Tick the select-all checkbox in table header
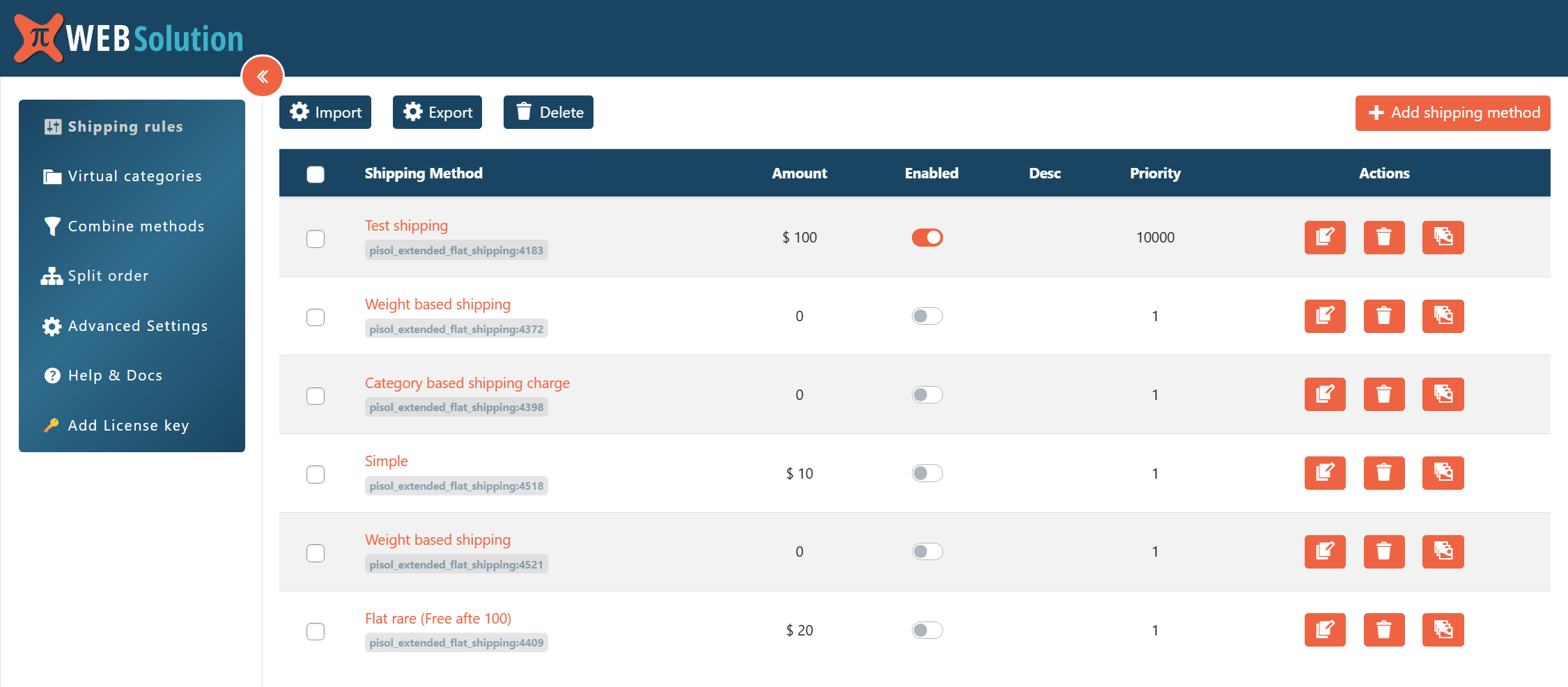The width and height of the screenshot is (1568, 687). click(x=316, y=174)
